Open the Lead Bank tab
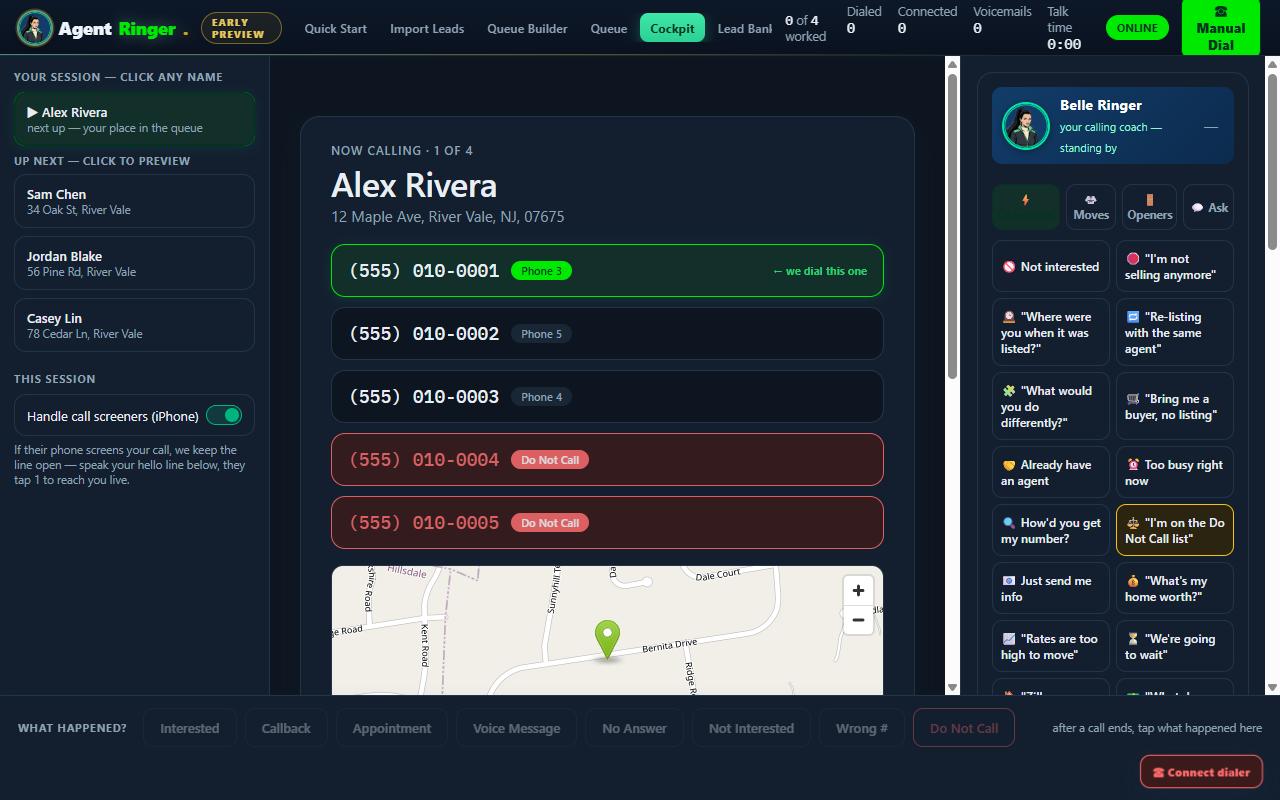 pyautogui.click(x=744, y=28)
